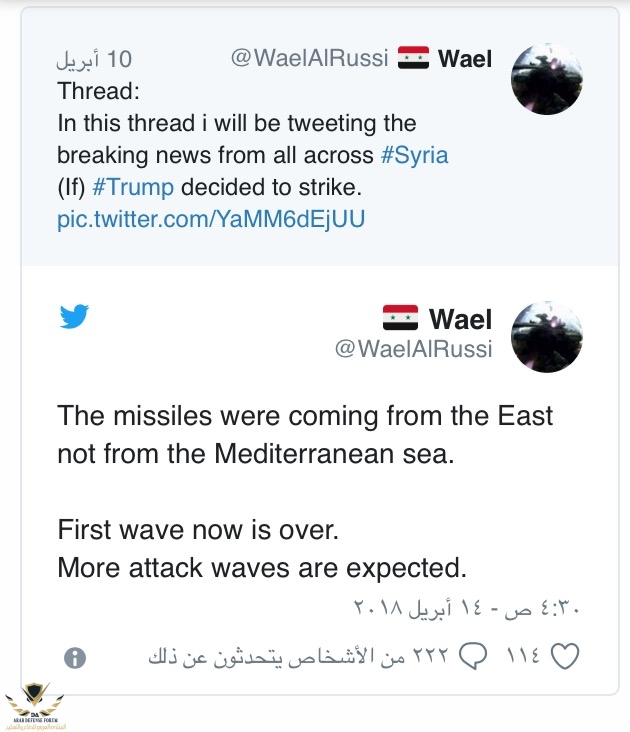Click the Syrian flag beside the main tweet's Wael name
Viewport: 630px width, 732px height.
tap(400, 319)
